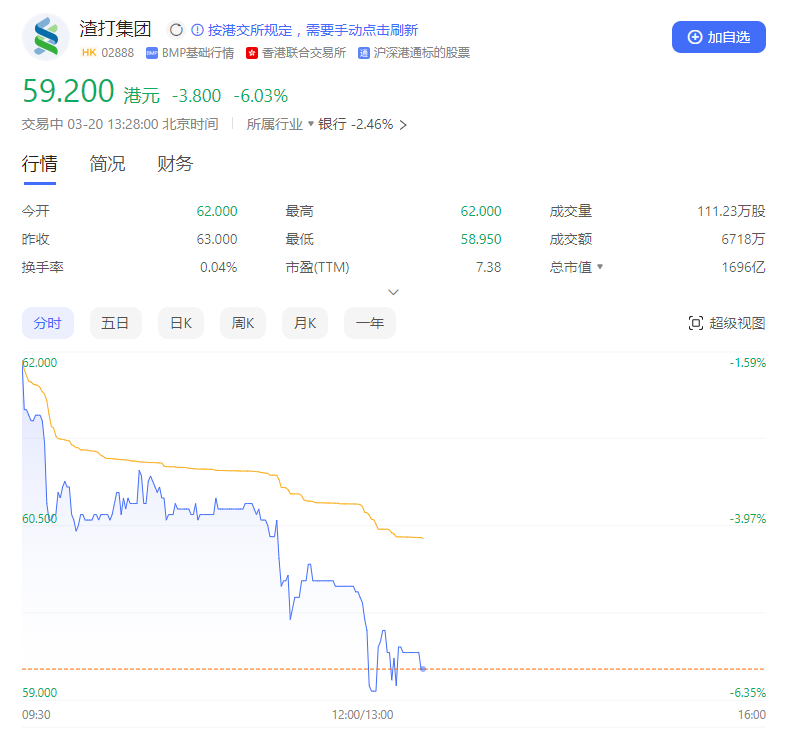Click current price 59.200
This screenshot has height=731, width=788.
(68, 91)
